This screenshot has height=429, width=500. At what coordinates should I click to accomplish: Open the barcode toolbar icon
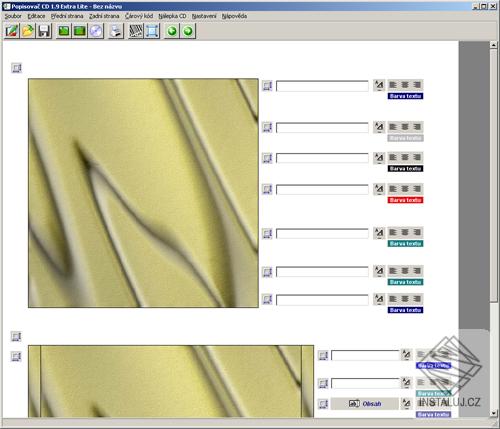pyautogui.click(x=136, y=31)
